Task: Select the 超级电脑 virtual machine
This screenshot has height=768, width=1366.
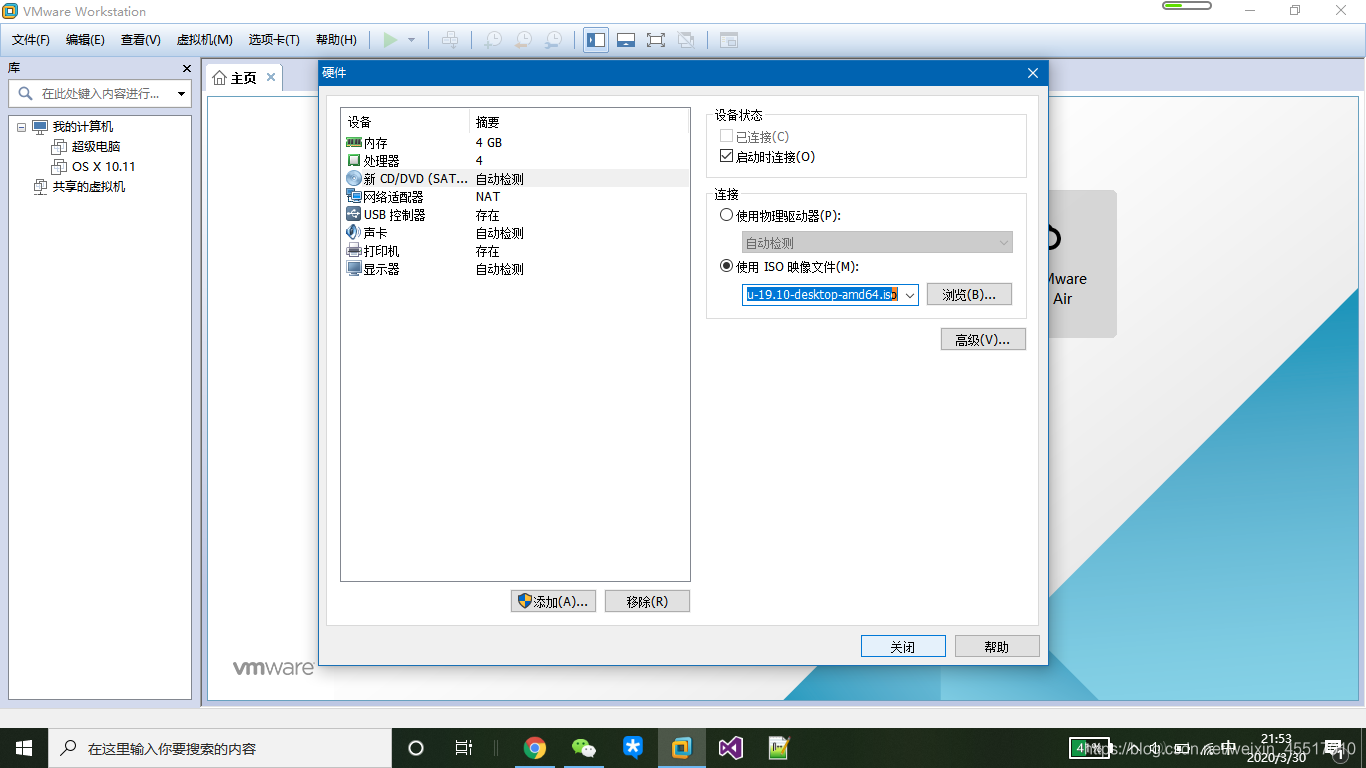Action: 96,147
